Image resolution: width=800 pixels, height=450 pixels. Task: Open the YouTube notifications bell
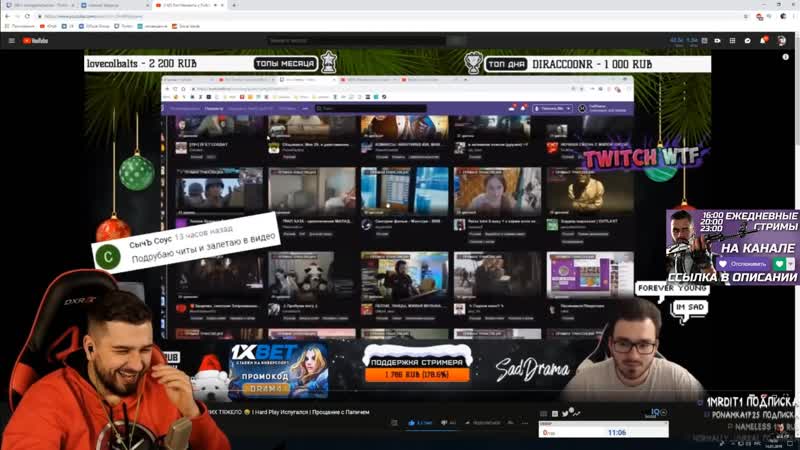(763, 41)
